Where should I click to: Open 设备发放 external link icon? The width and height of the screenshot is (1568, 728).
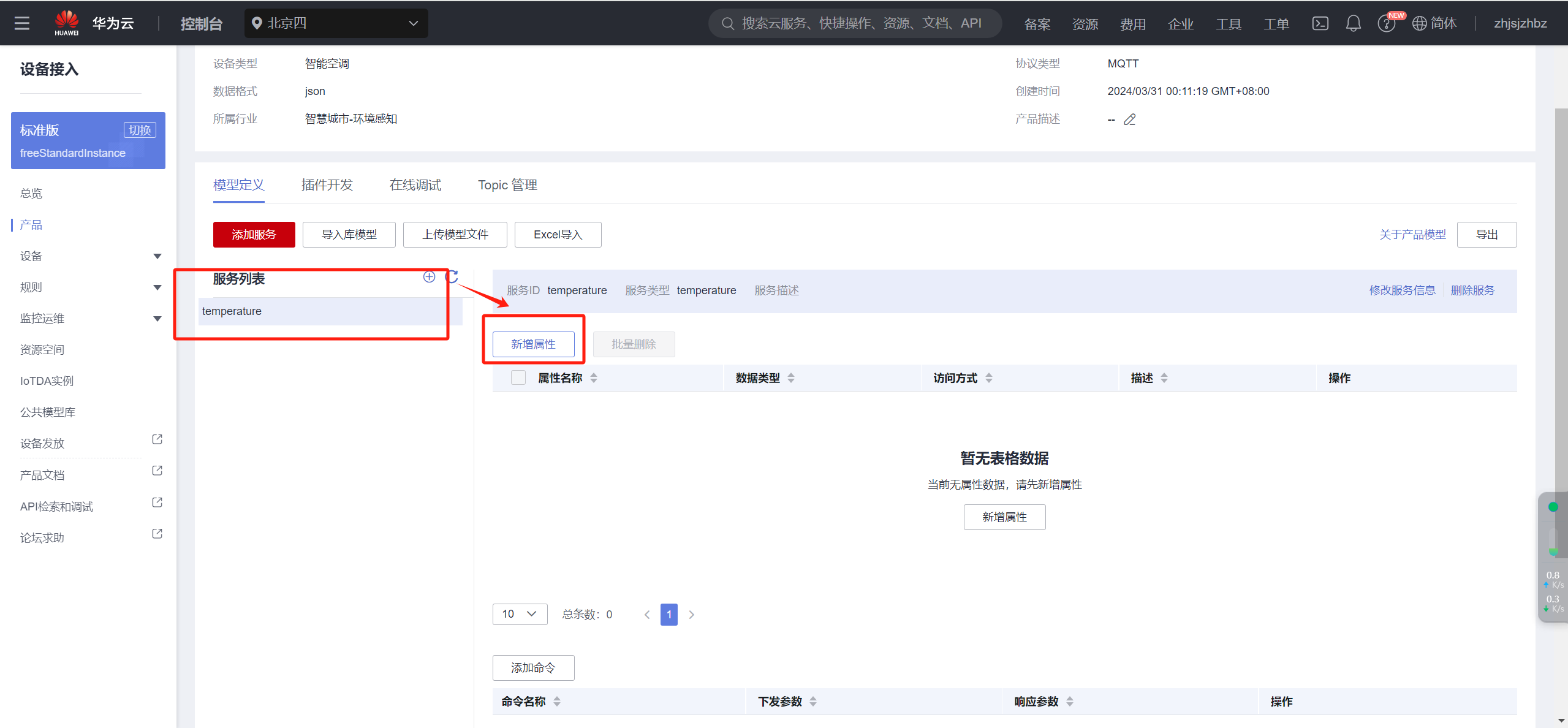(157, 439)
